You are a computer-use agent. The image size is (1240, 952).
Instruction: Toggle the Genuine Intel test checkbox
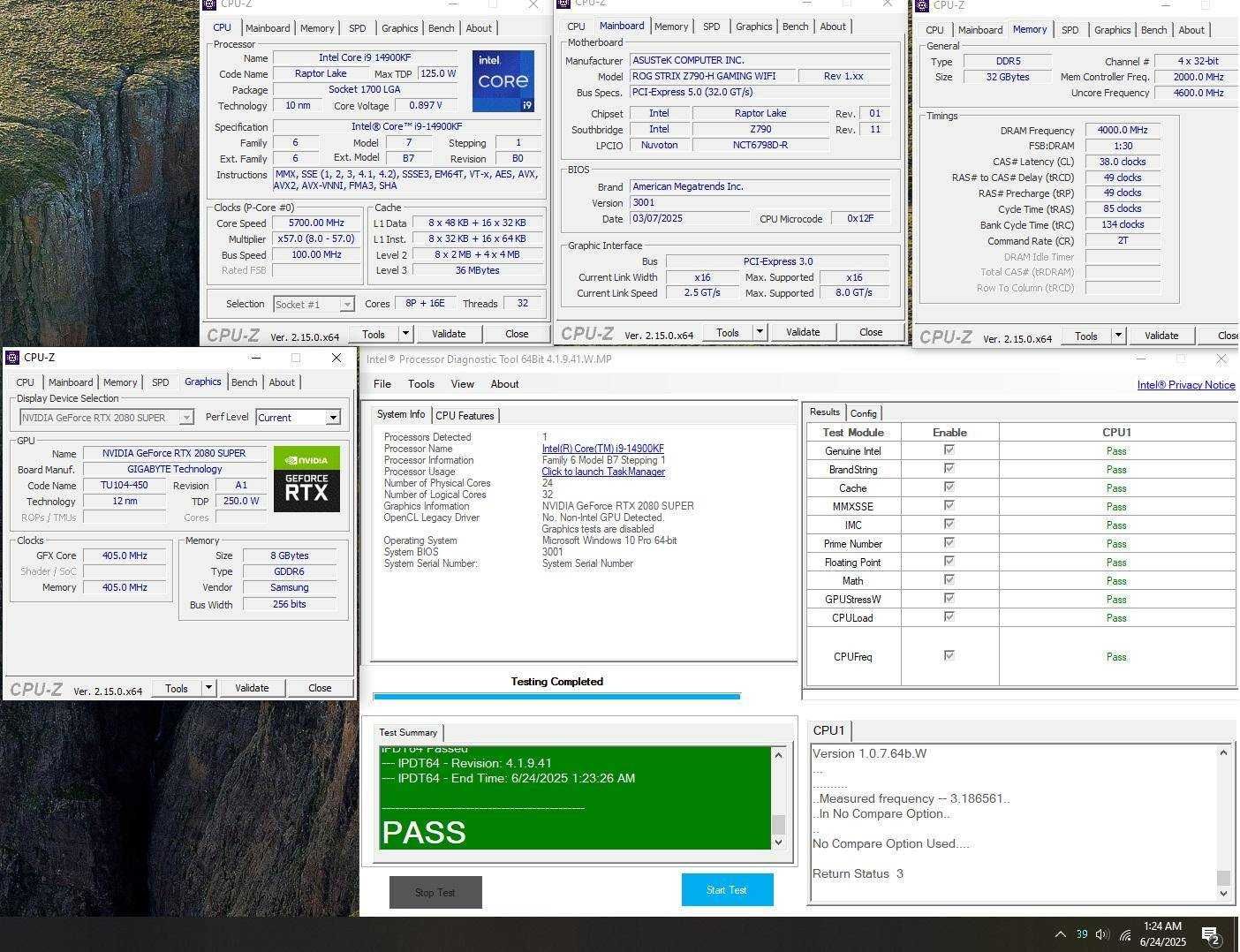pos(949,450)
